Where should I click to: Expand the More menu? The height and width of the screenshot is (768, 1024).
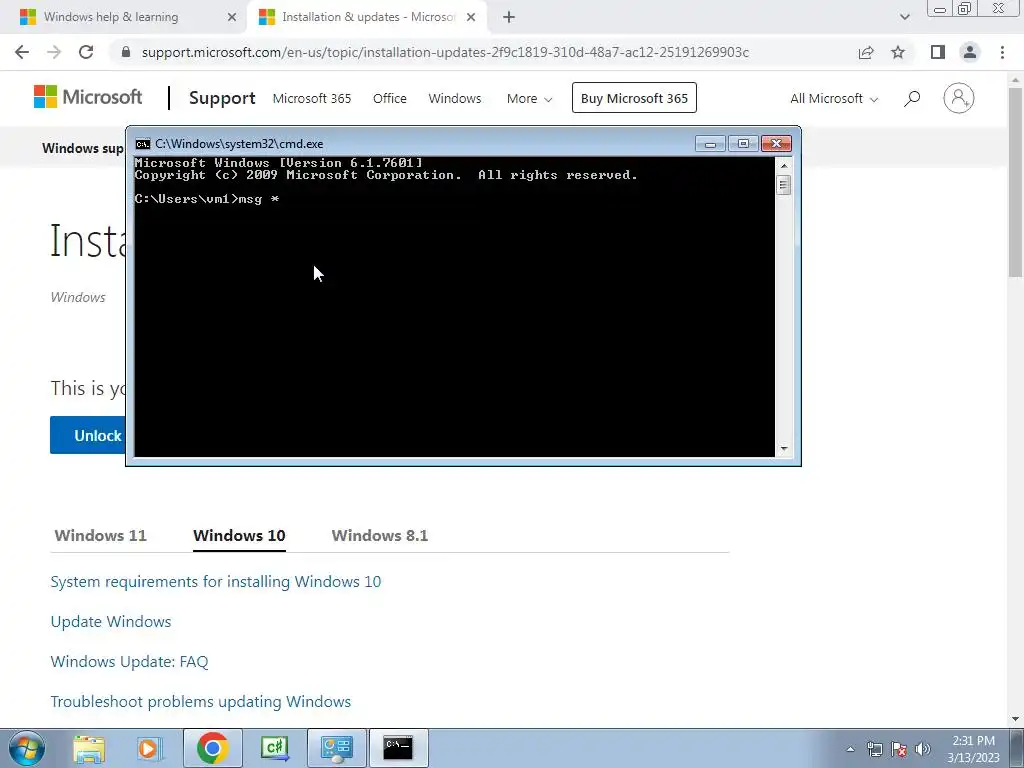529,99
